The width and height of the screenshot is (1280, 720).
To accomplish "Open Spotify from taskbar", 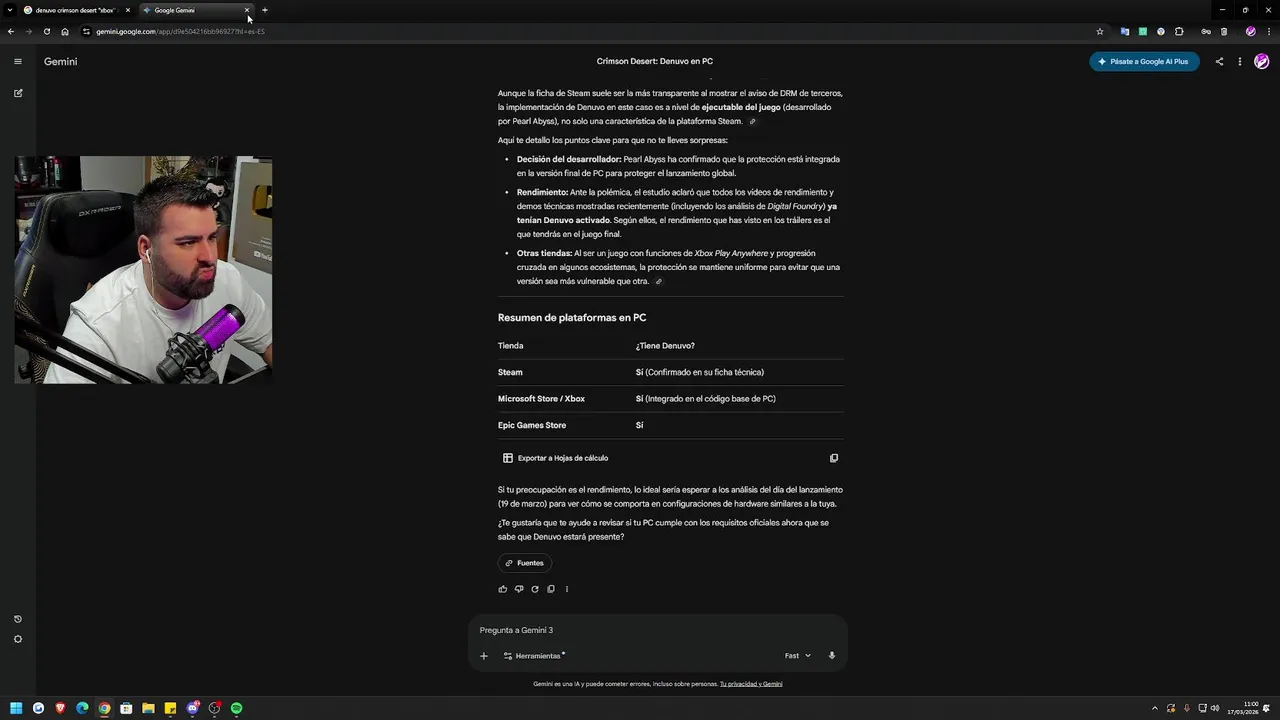I will point(236,708).
